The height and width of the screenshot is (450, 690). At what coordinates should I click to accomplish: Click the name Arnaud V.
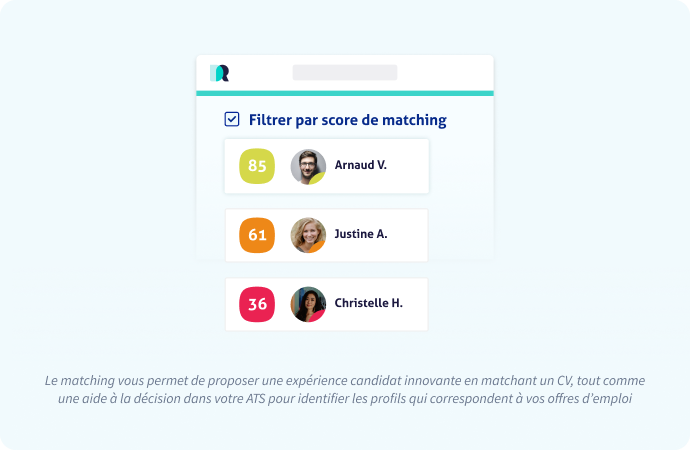tap(360, 165)
